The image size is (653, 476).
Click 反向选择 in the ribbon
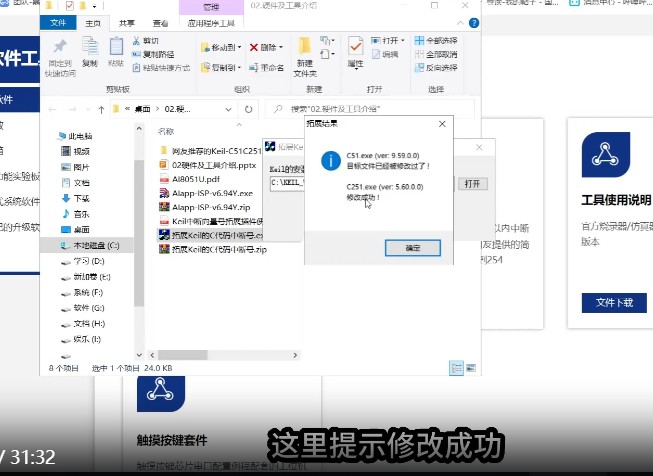[x=436, y=67]
